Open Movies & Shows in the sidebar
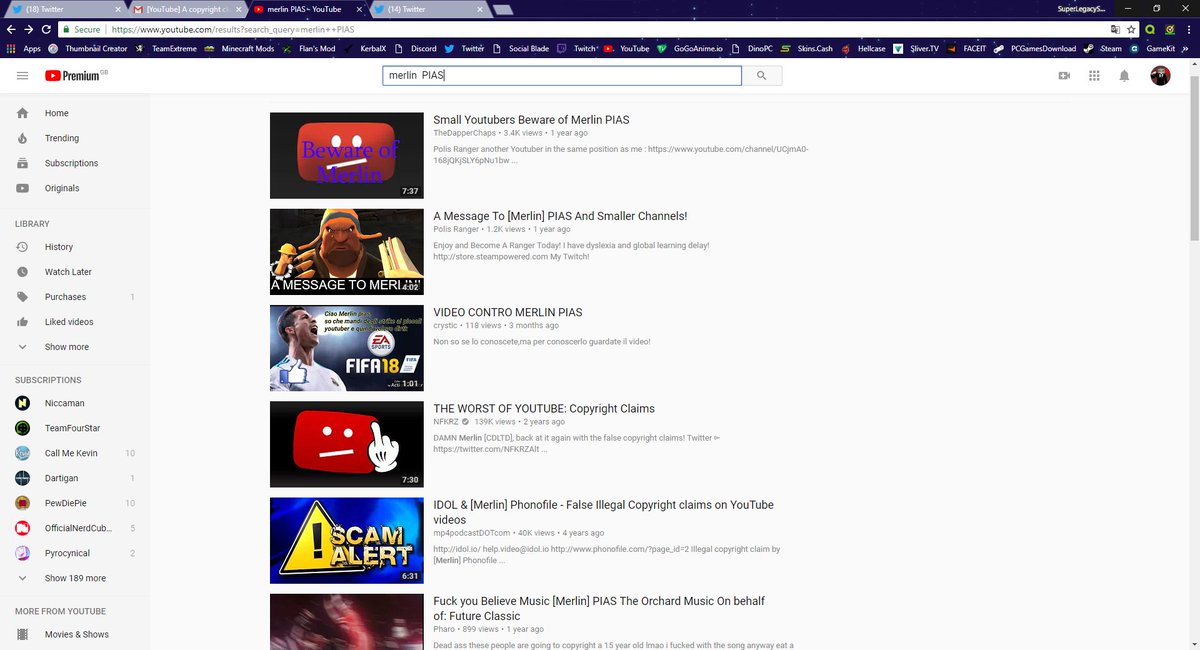The width and height of the screenshot is (1200, 650). (x=75, y=634)
